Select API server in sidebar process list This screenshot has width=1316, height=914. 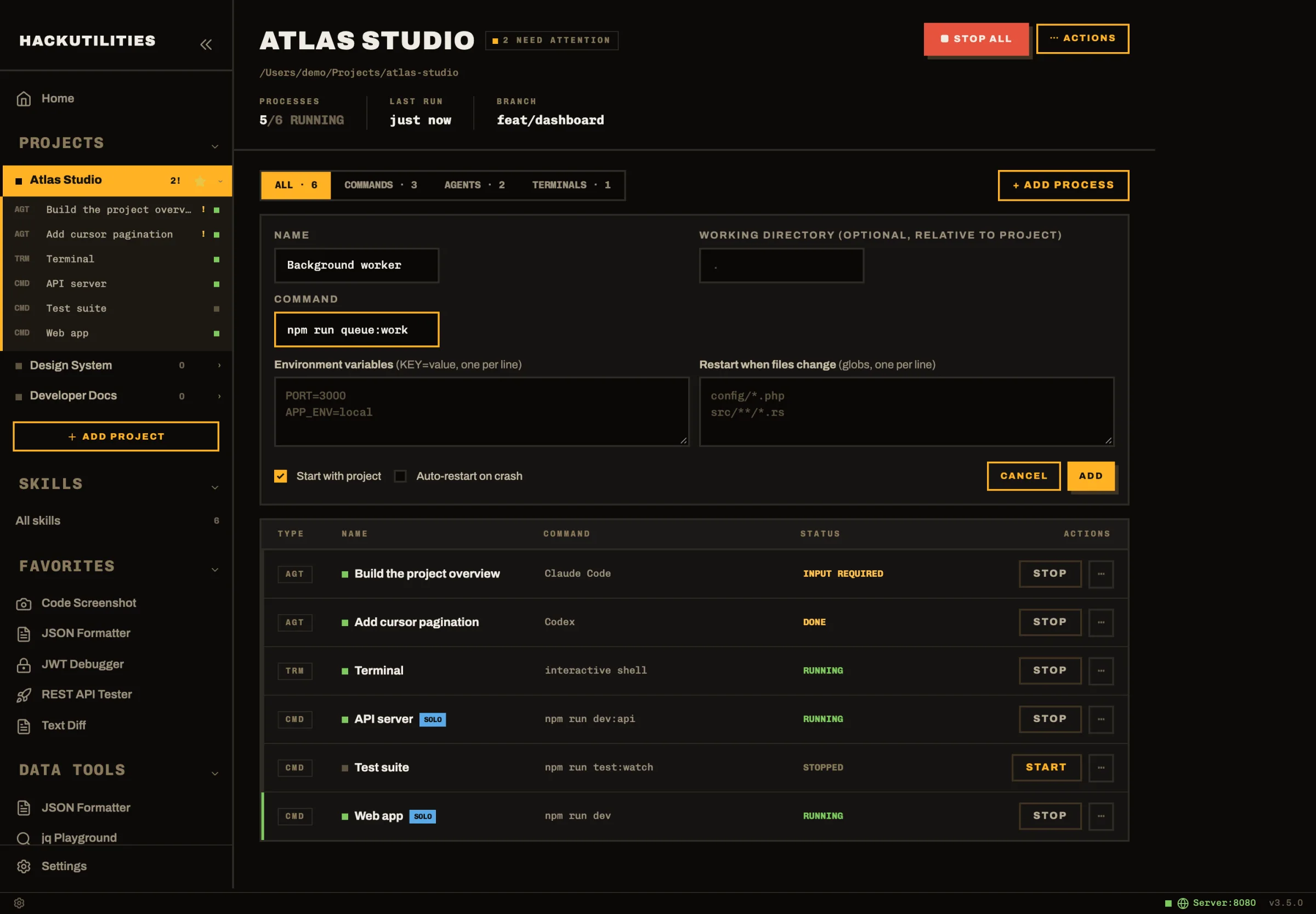click(117, 283)
